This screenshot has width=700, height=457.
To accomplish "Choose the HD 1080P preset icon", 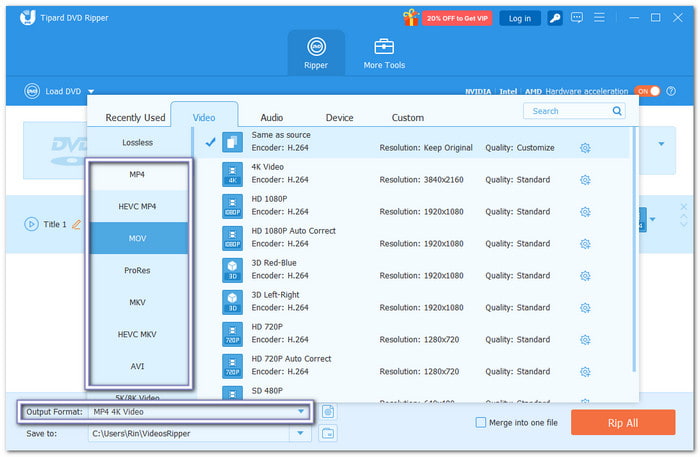I will pyautogui.click(x=233, y=206).
